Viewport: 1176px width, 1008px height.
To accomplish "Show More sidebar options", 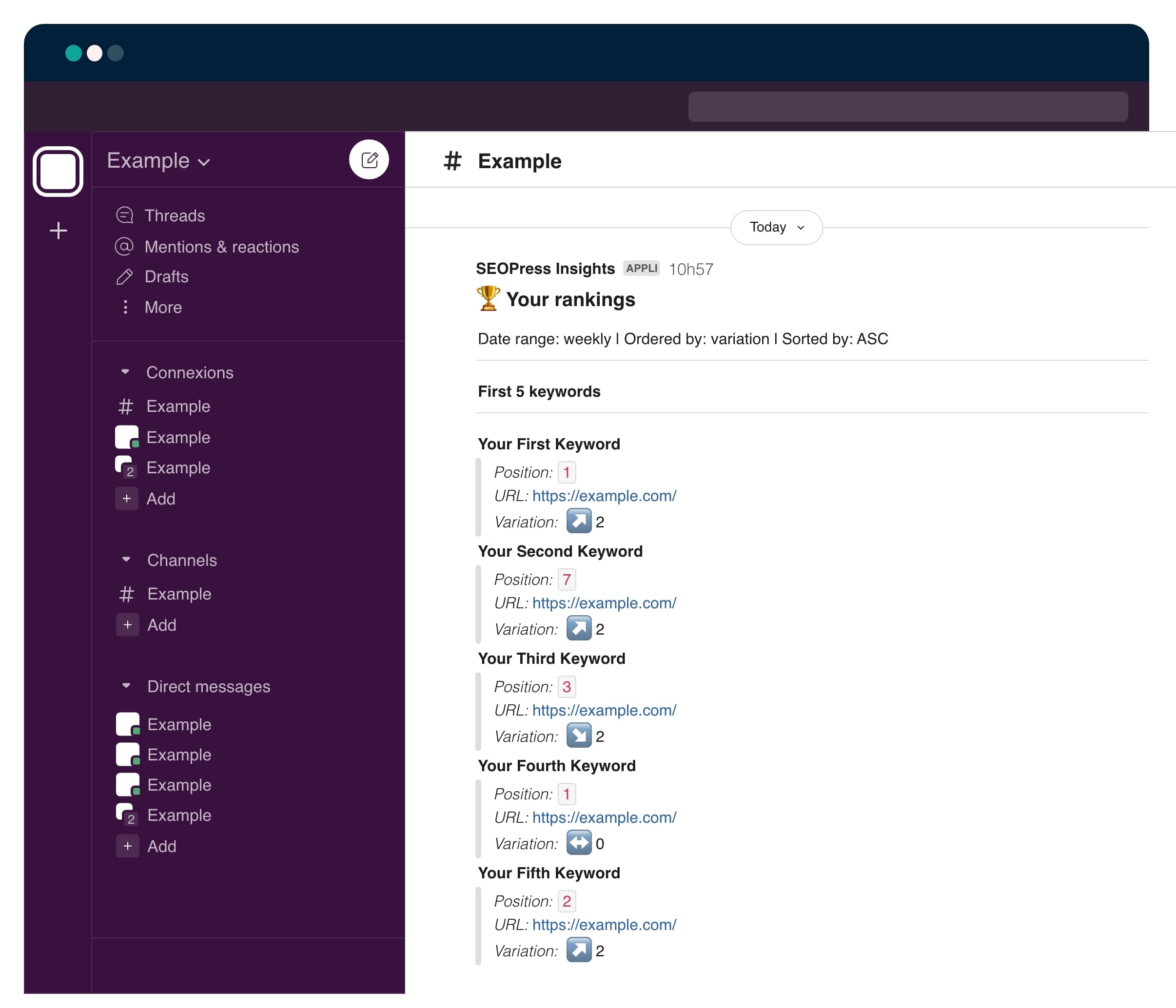I will pos(163,308).
